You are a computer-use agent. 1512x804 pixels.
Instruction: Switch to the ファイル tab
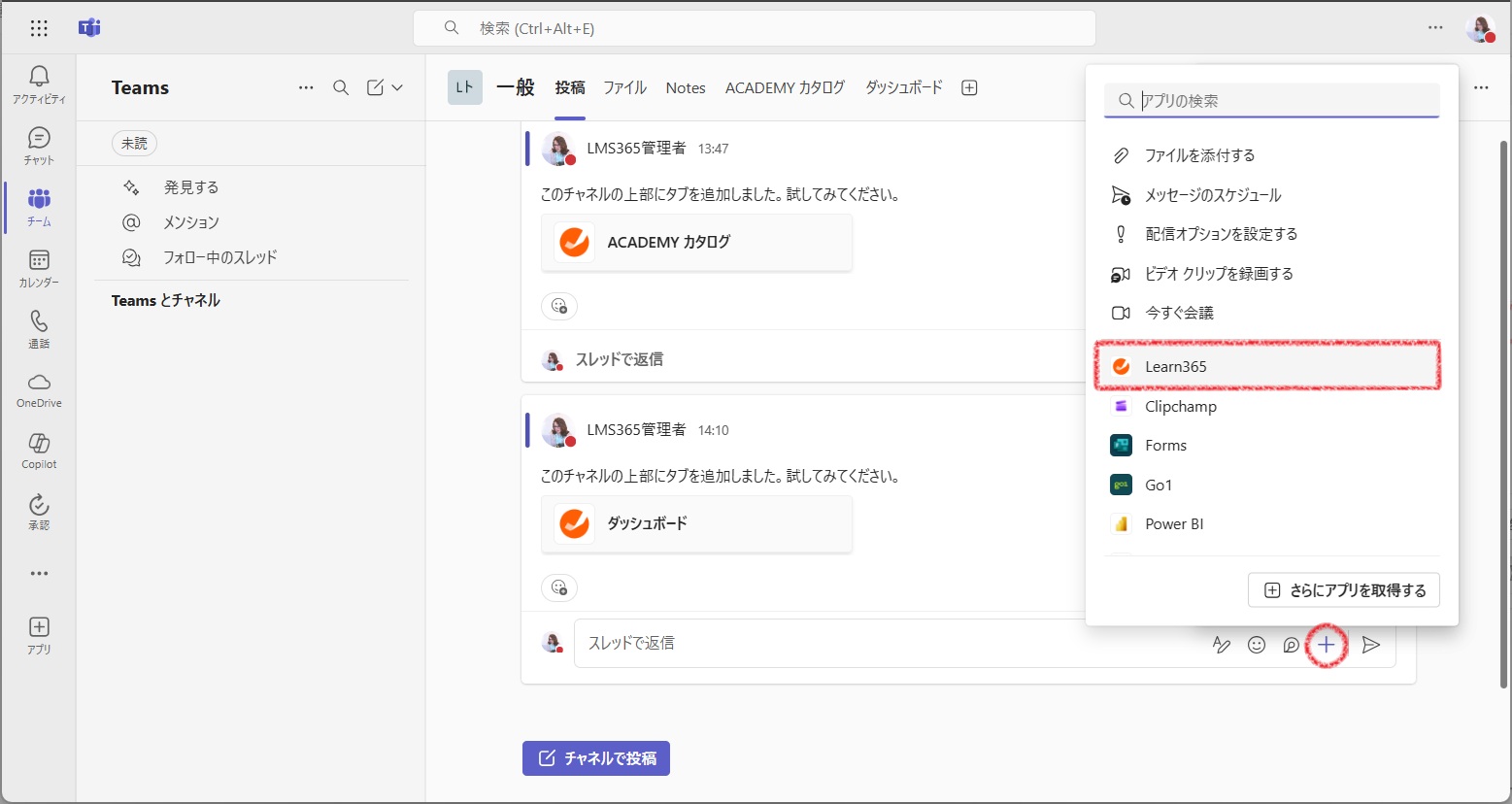(624, 87)
